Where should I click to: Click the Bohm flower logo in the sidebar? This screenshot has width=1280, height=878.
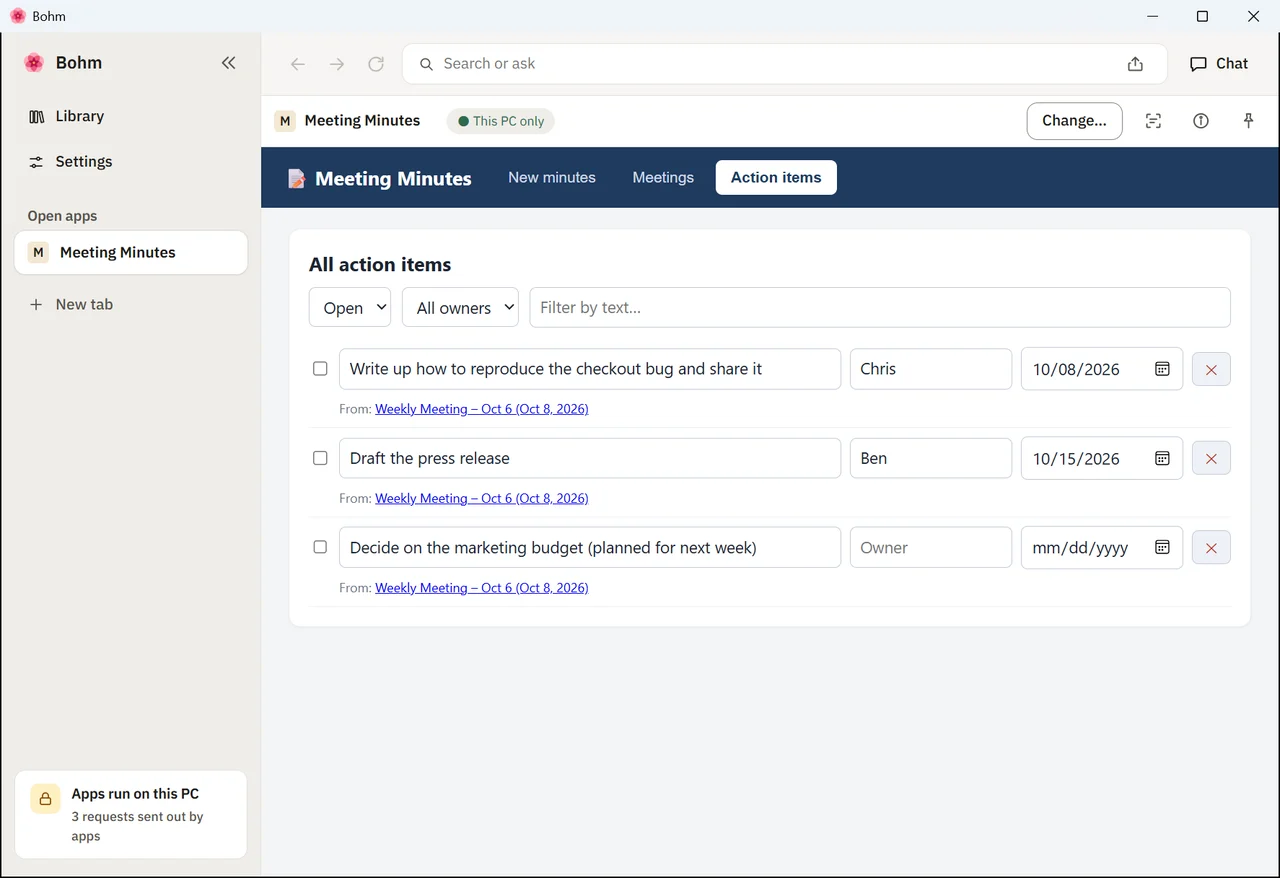[x=34, y=63]
